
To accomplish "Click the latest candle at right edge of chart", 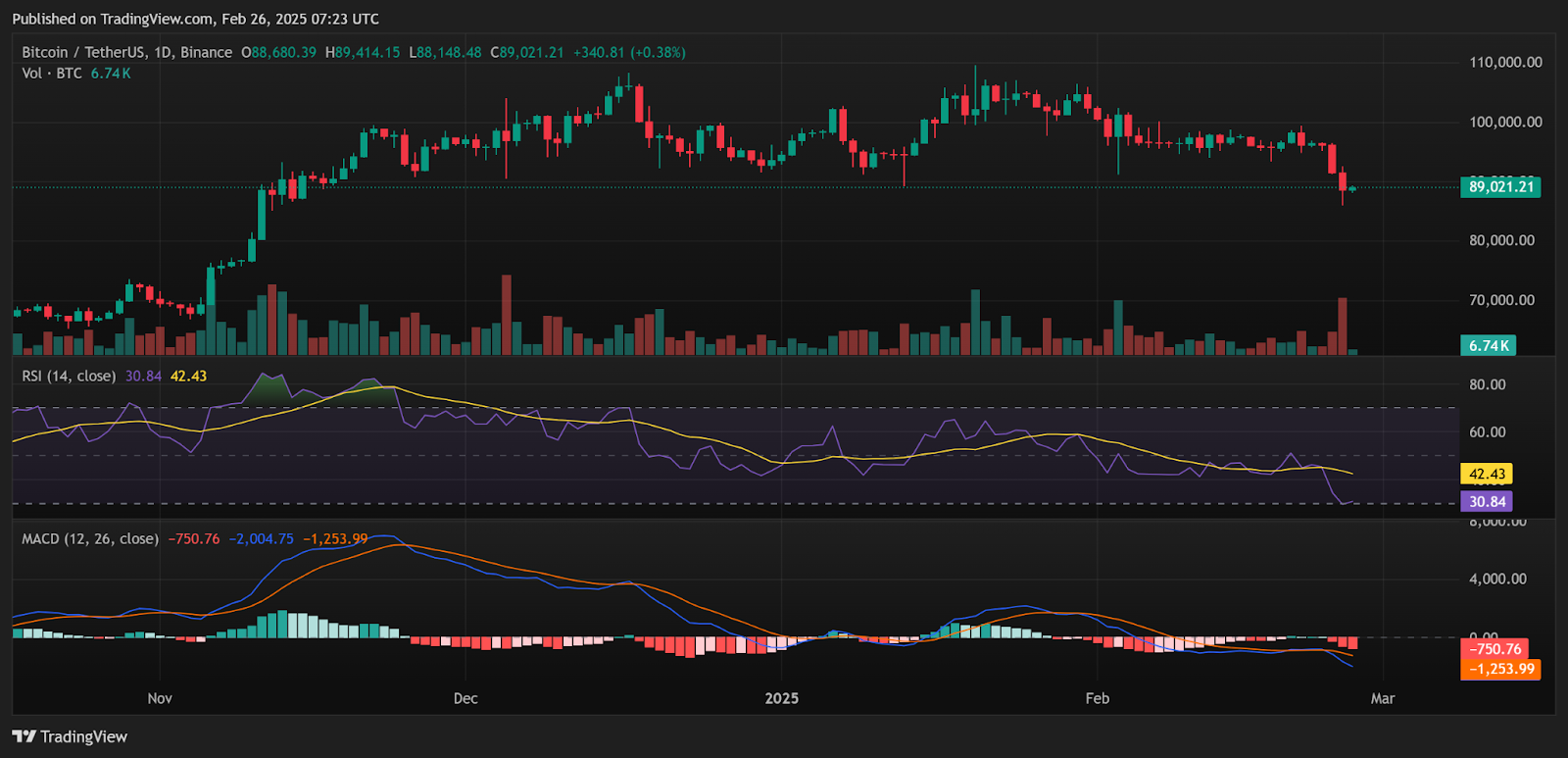I will point(1353,187).
